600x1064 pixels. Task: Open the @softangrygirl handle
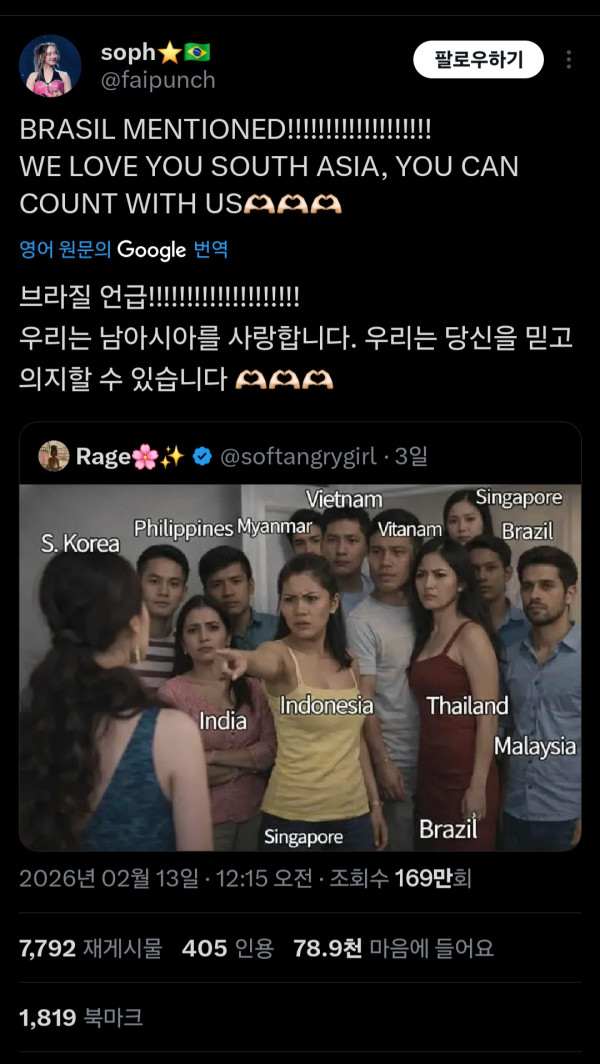[297, 457]
